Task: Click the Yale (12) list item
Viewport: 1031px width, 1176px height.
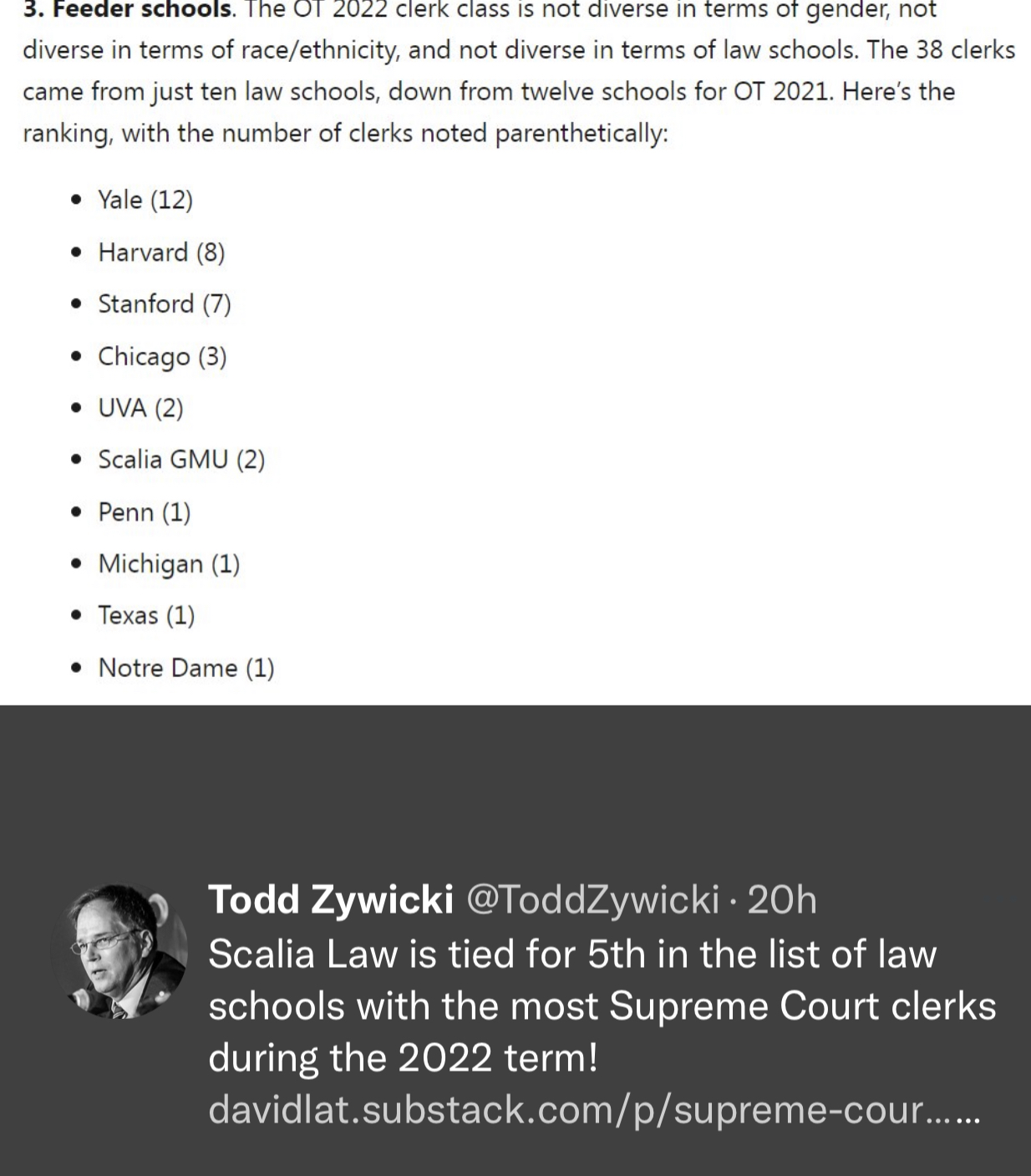Action: click(145, 200)
